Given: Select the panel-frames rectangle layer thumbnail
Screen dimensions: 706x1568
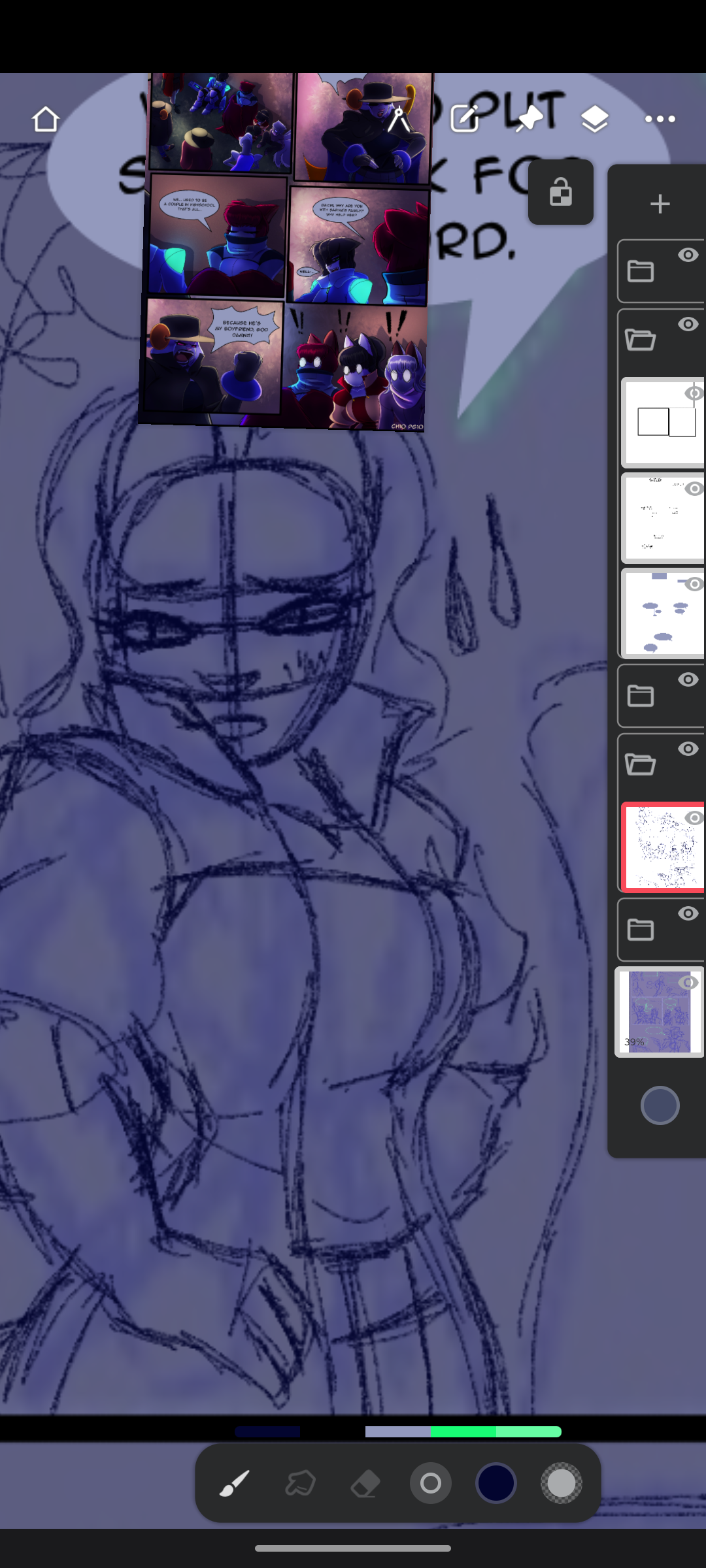Looking at the screenshot, I should (663, 422).
